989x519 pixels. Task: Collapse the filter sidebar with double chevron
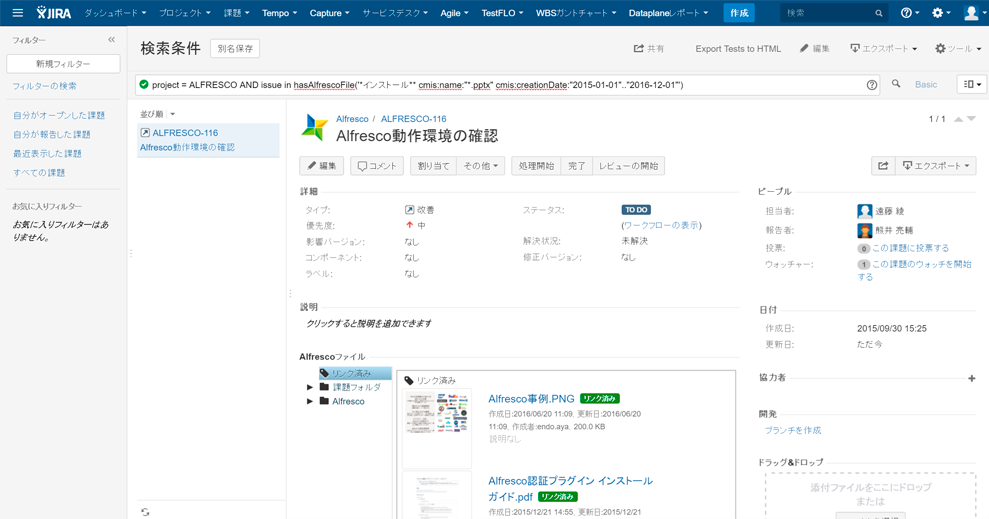click(x=112, y=40)
